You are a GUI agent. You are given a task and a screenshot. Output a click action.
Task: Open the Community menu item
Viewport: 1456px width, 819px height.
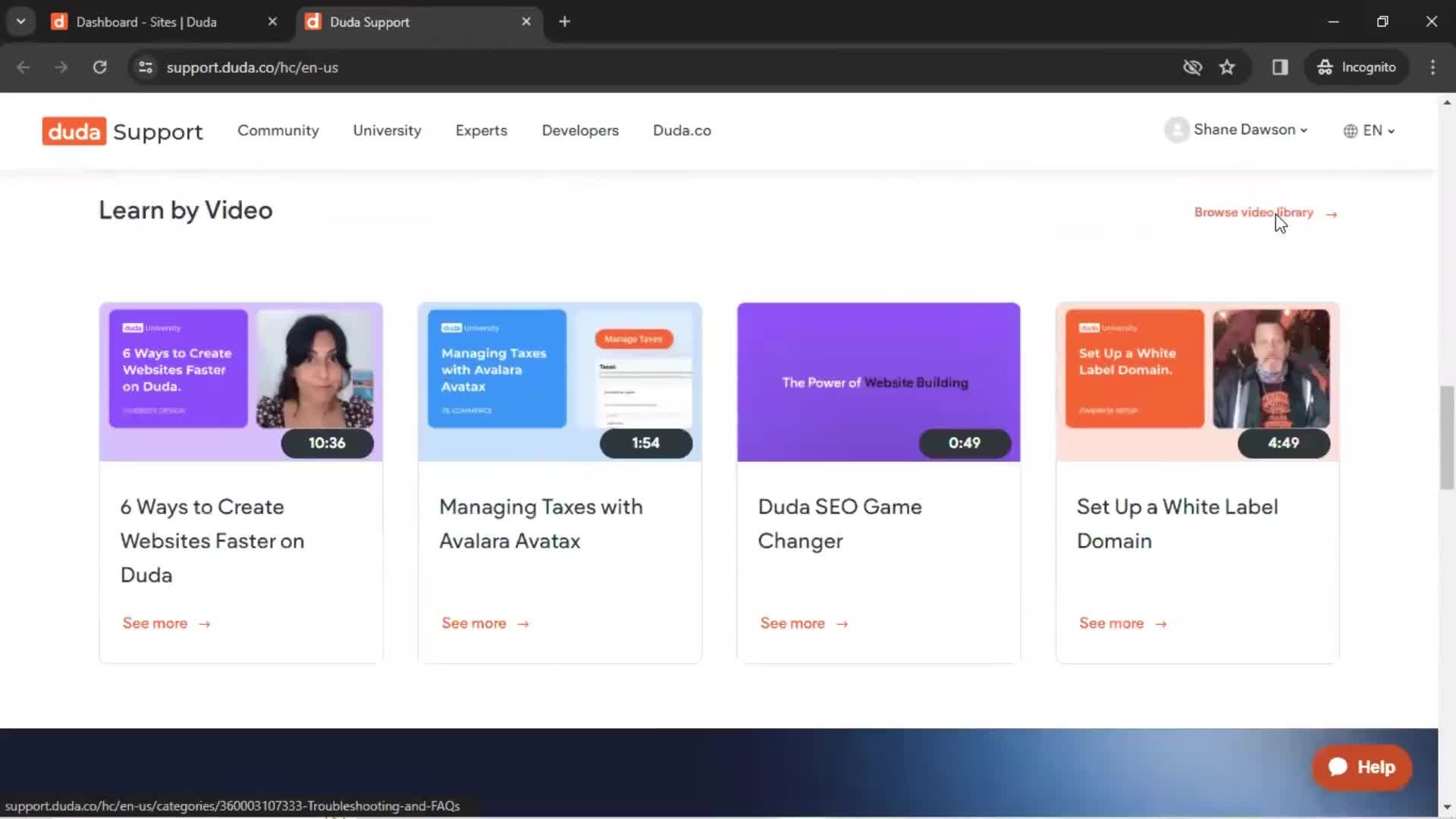point(278,130)
